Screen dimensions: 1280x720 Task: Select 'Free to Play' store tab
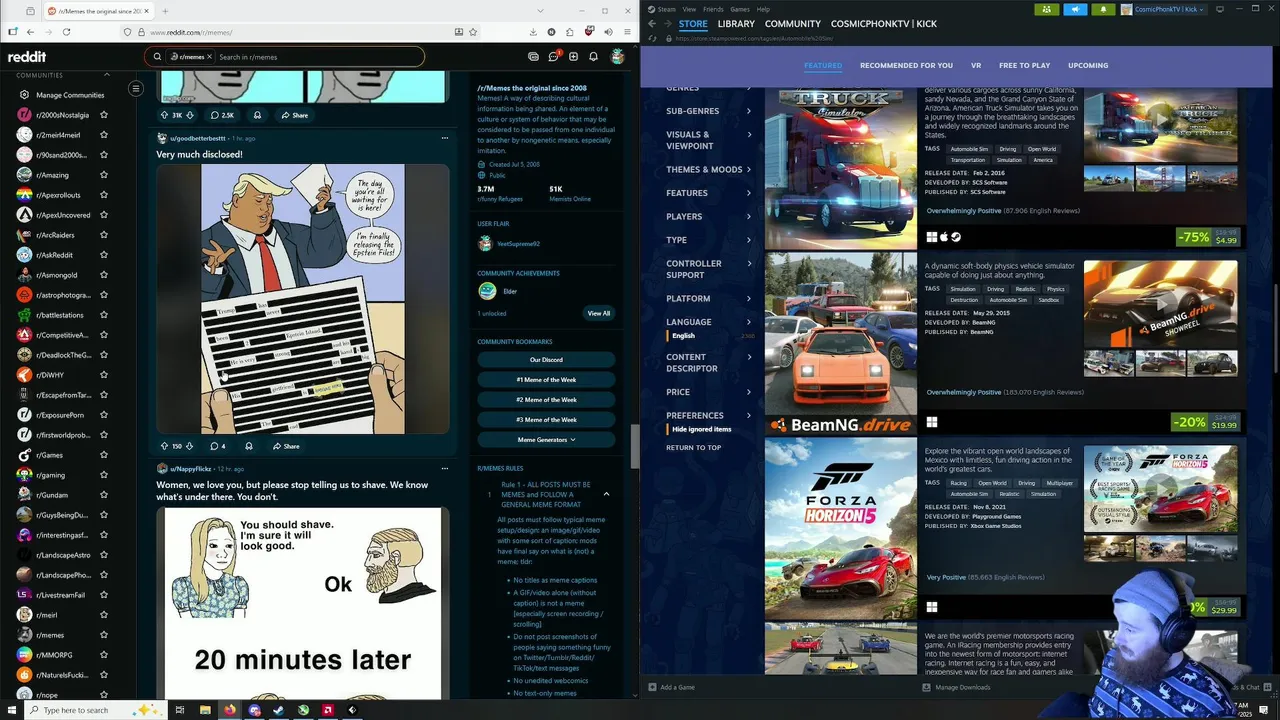pyautogui.click(x=1024, y=65)
